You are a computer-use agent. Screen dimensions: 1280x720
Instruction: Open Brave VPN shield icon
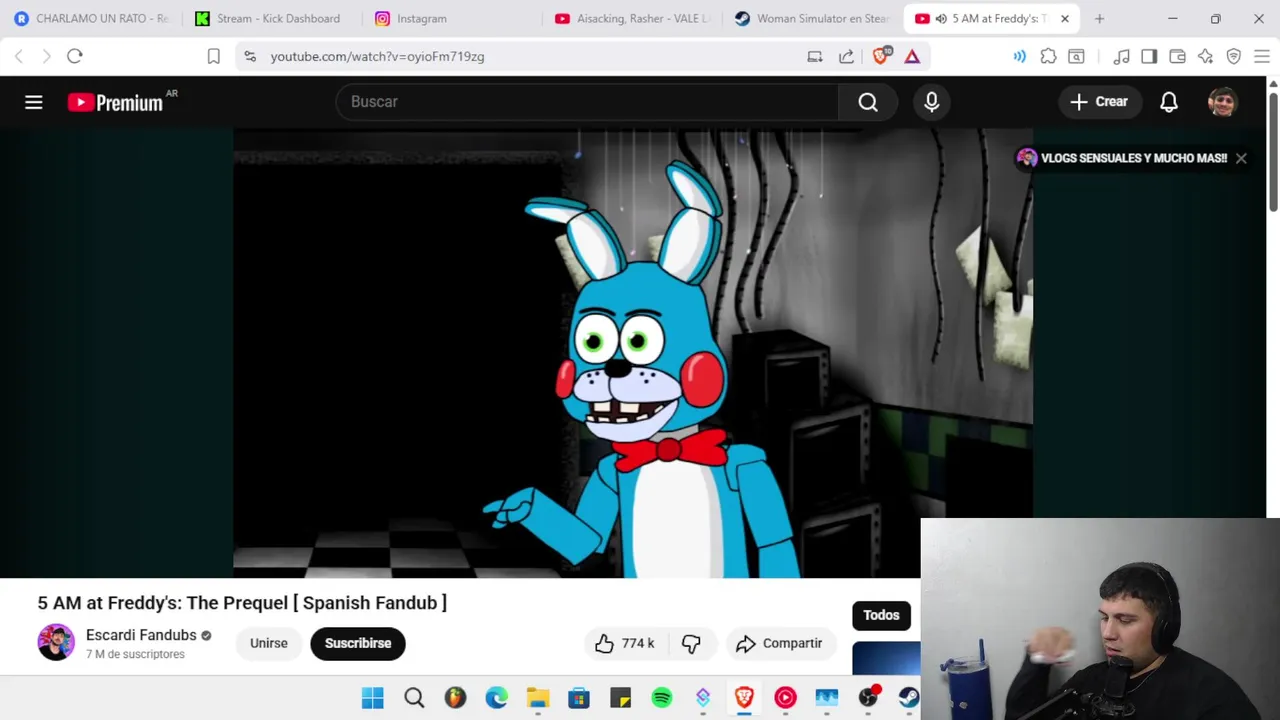pos(1233,56)
